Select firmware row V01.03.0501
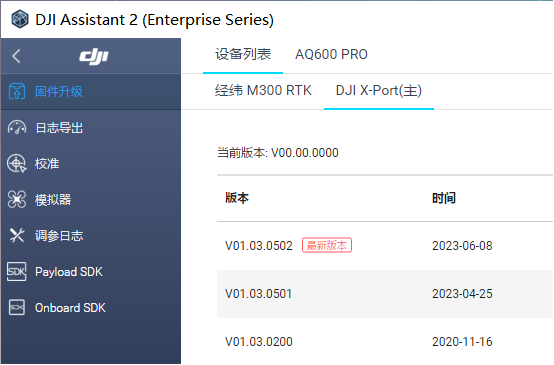The height and width of the screenshot is (365, 554). point(385,294)
